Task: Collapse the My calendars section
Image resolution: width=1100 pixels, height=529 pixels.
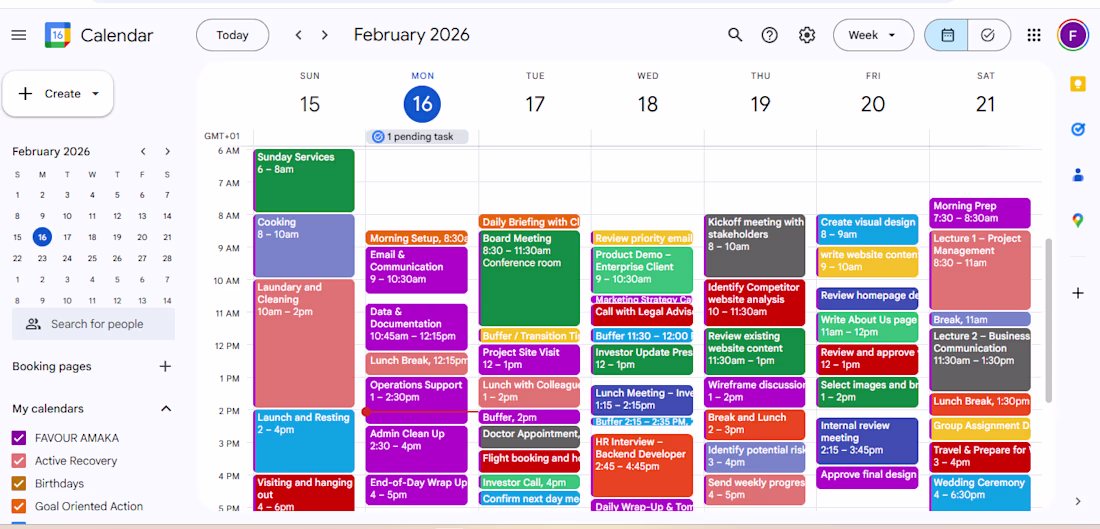Action: pos(166,408)
